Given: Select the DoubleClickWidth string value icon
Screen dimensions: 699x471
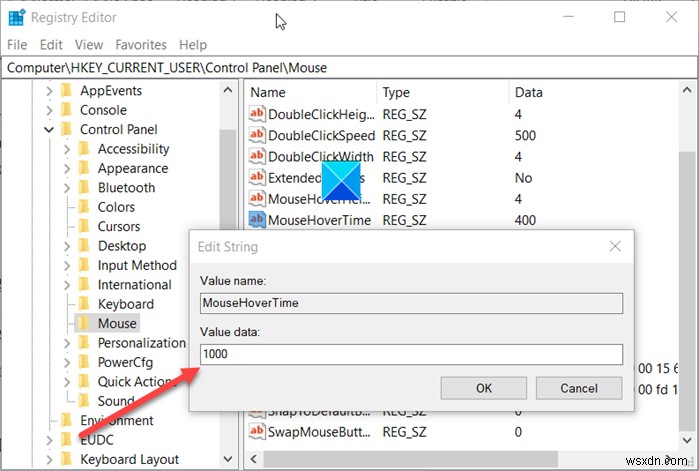Looking at the screenshot, I should [257, 156].
